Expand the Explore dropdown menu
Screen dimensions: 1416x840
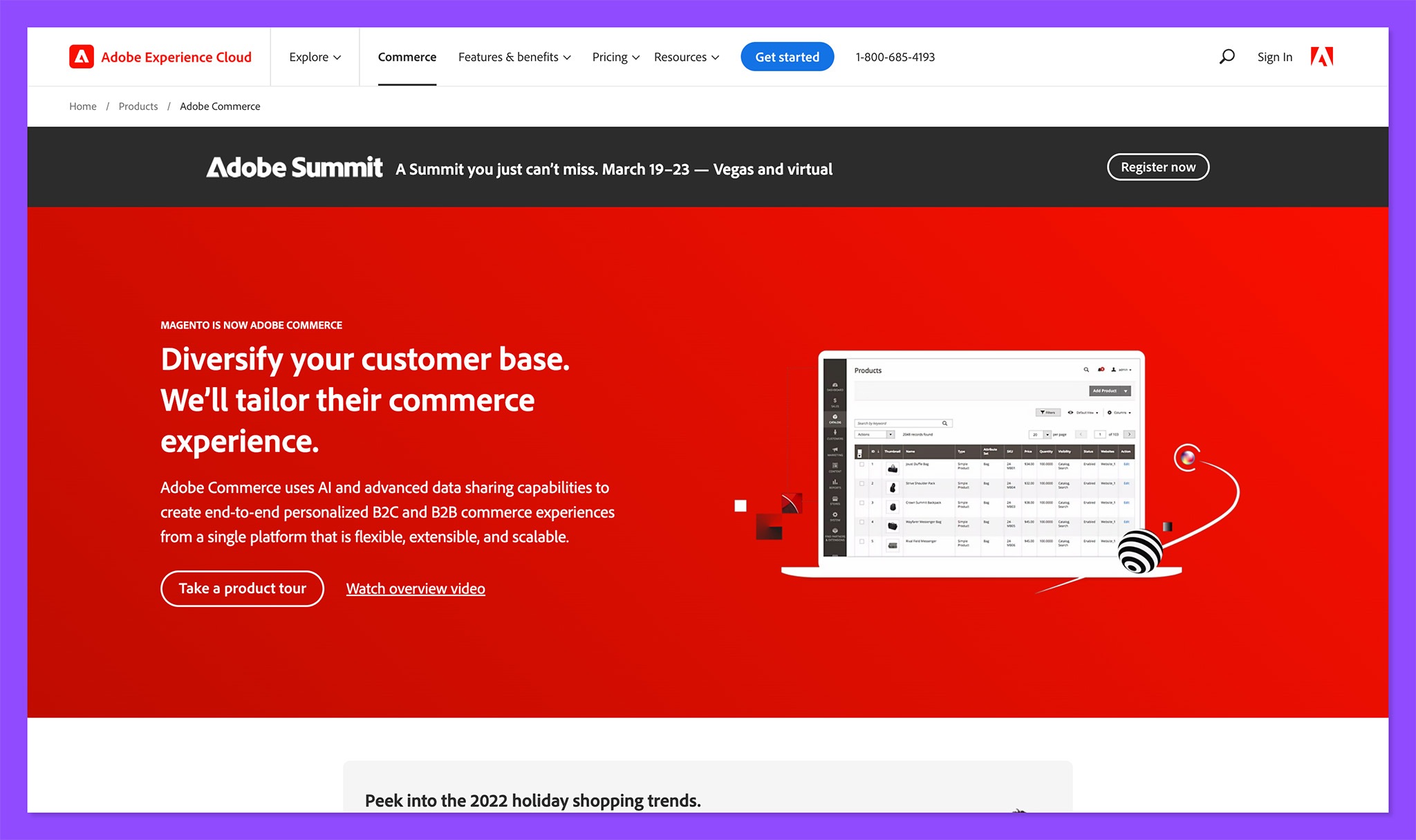315,57
